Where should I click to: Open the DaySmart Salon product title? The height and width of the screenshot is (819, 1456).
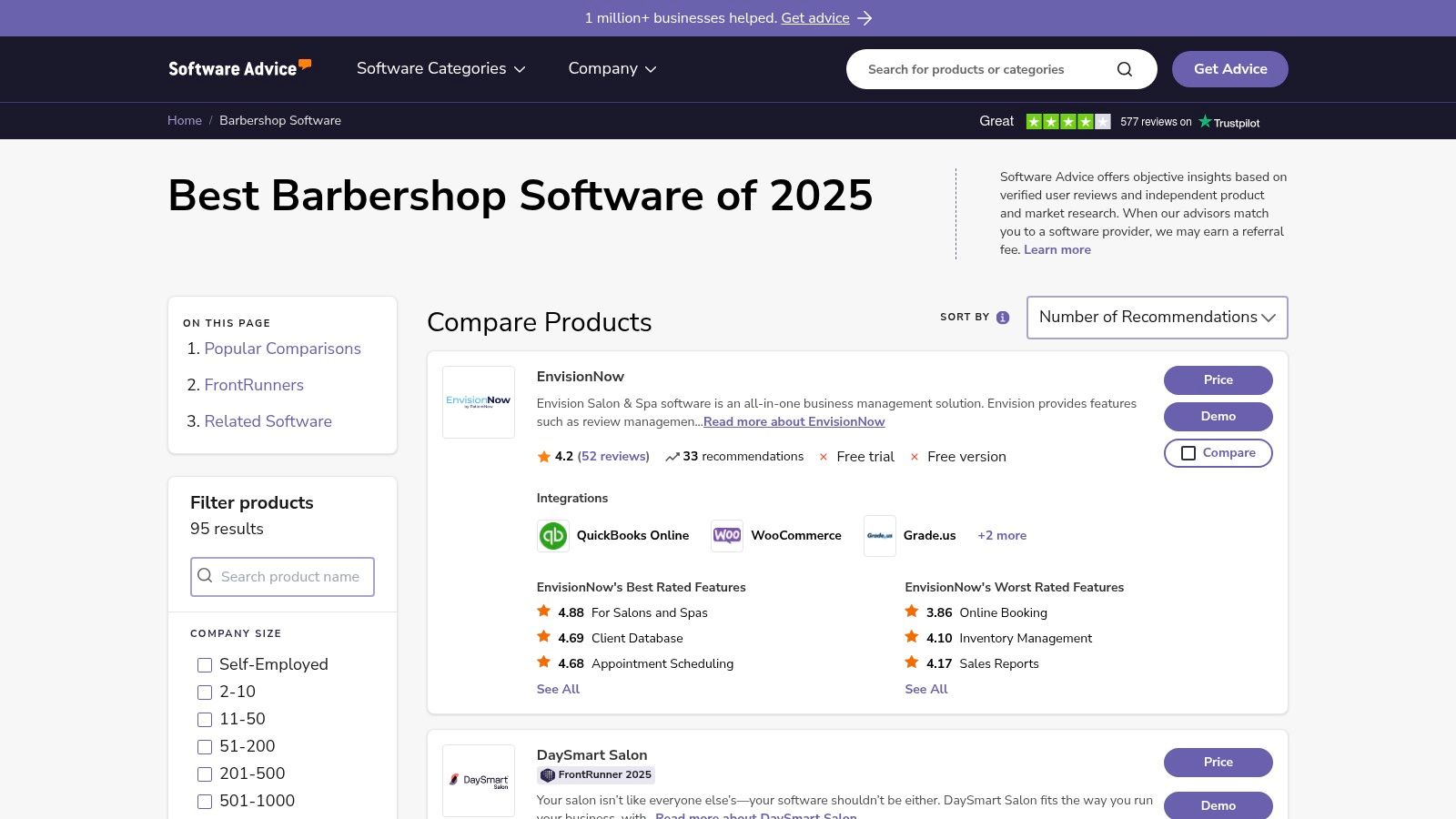(592, 755)
